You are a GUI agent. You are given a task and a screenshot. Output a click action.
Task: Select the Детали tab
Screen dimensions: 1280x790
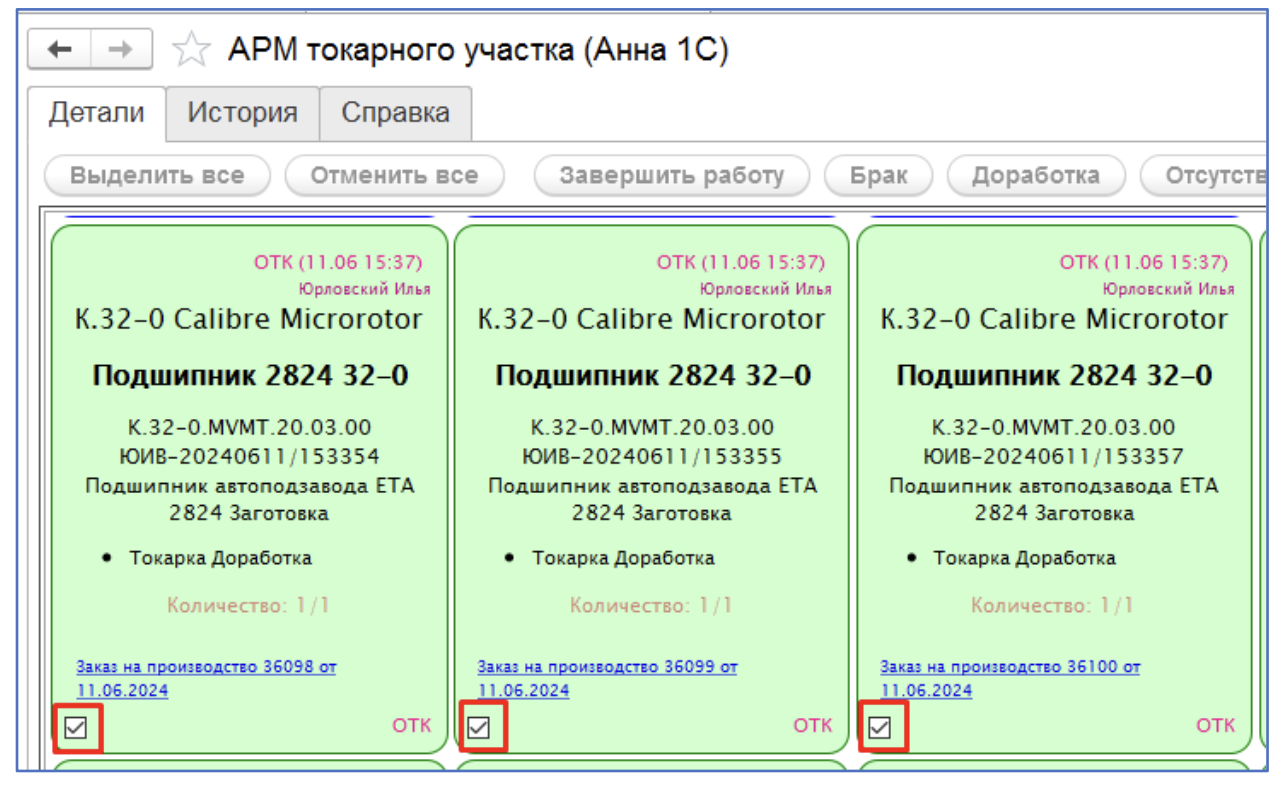tap(96, 113)
